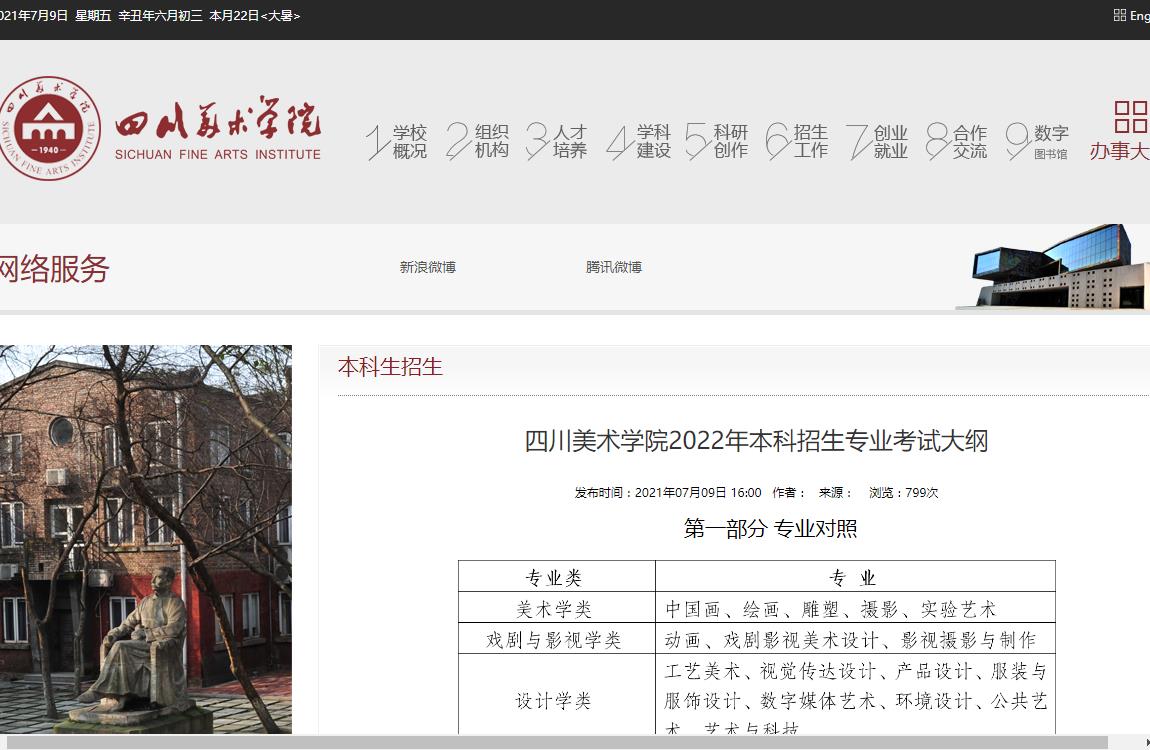Click the Sichuan Fine Arts Institute round logo
The height and width of the screenshot is (750, 1150).
coord(50,129)
